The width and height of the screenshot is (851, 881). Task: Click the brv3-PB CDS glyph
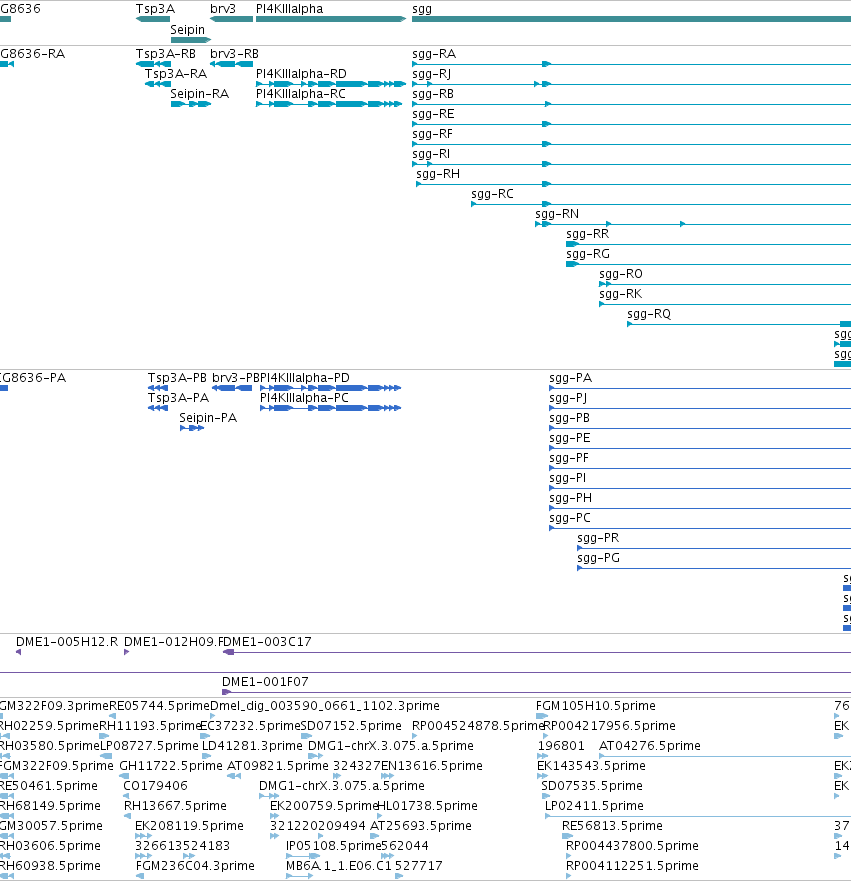coord(232,388)
